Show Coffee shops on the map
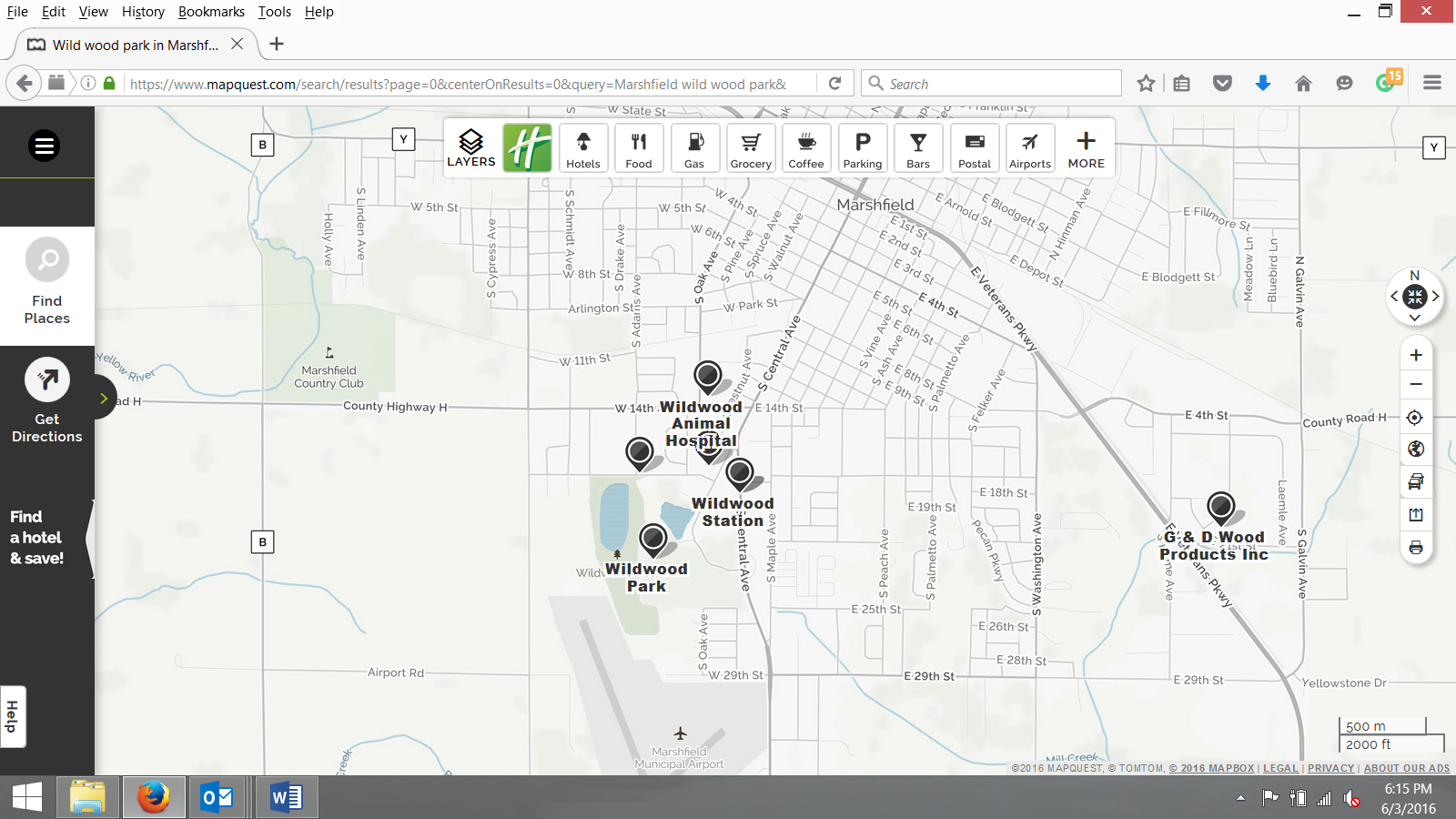Image resolution: width=1456 pixels, height=819 pixels. pyautogui.click(x=806, y=147)
